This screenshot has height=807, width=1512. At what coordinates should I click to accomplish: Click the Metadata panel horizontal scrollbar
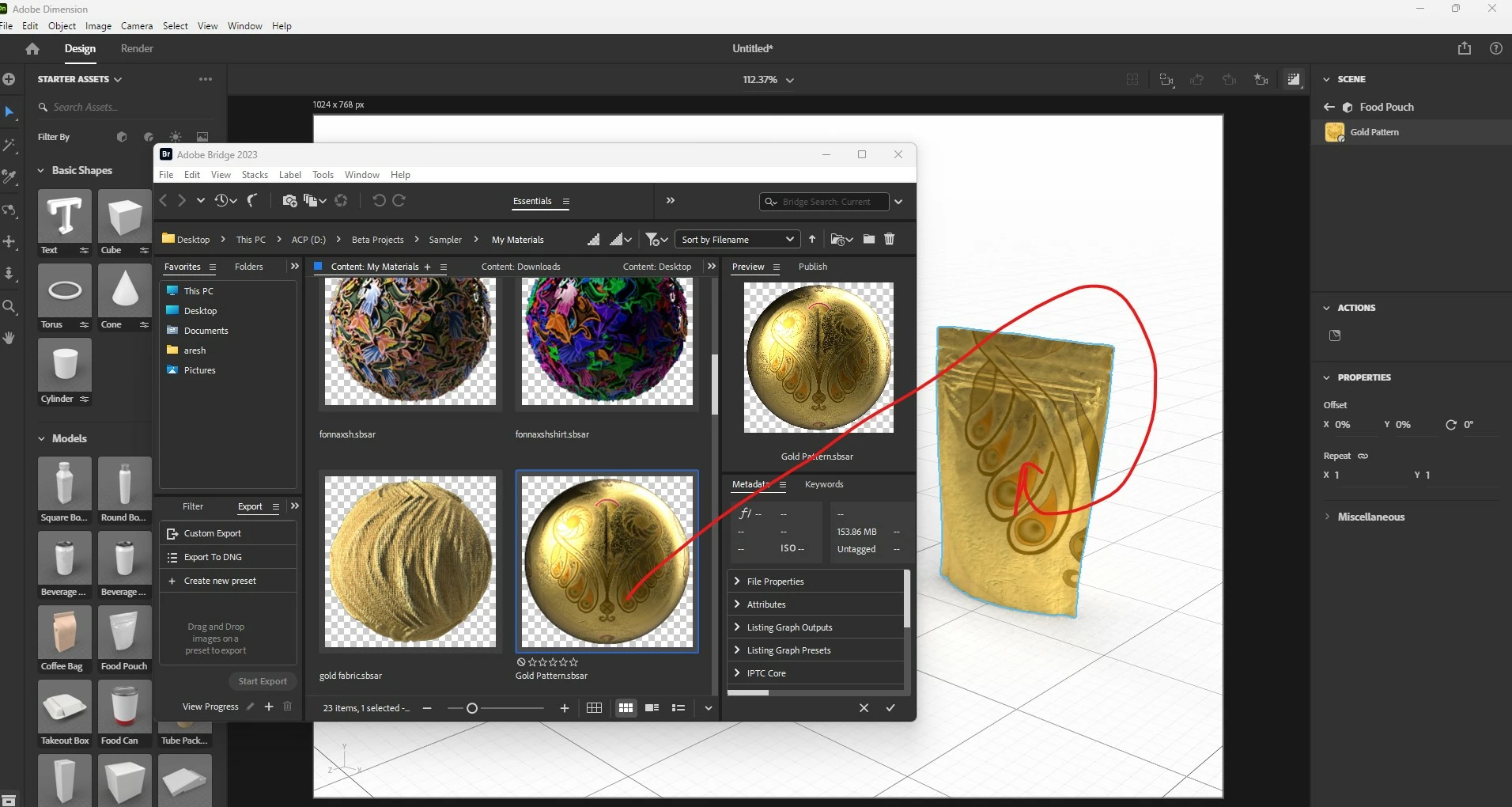click(x=748, y=693)
